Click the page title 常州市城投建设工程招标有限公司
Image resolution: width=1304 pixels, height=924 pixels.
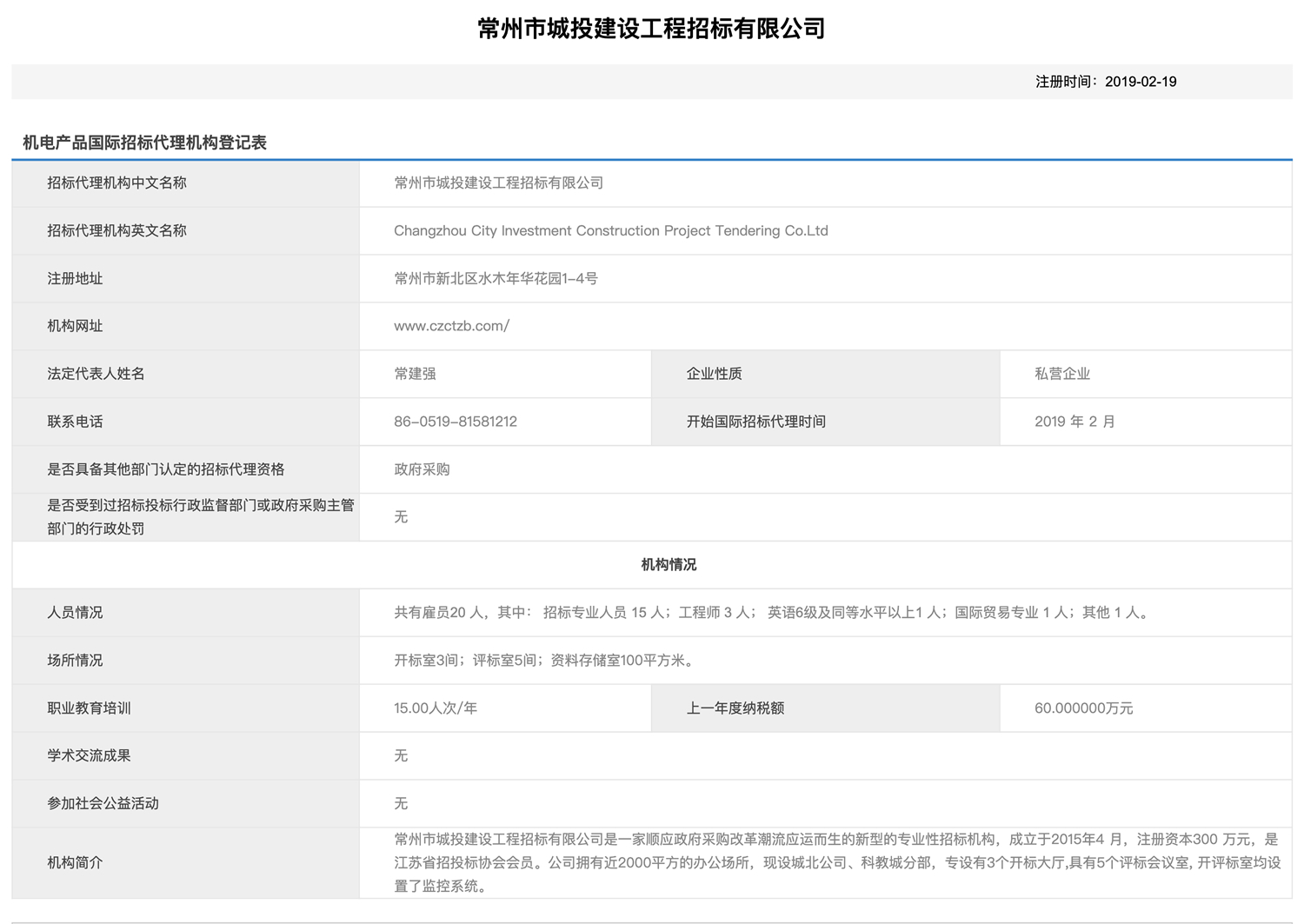(x=651, y=29)
